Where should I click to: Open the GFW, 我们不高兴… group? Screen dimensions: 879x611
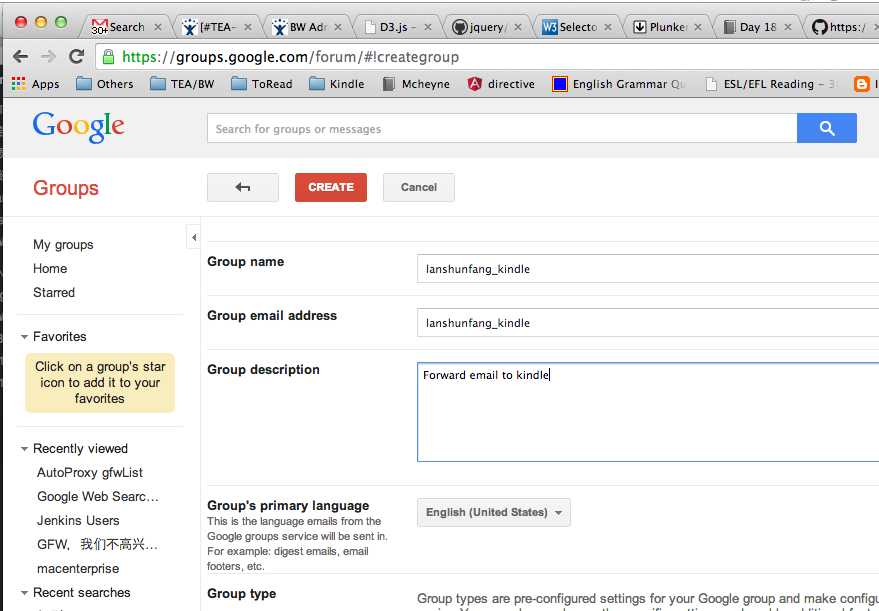[98, 544]
